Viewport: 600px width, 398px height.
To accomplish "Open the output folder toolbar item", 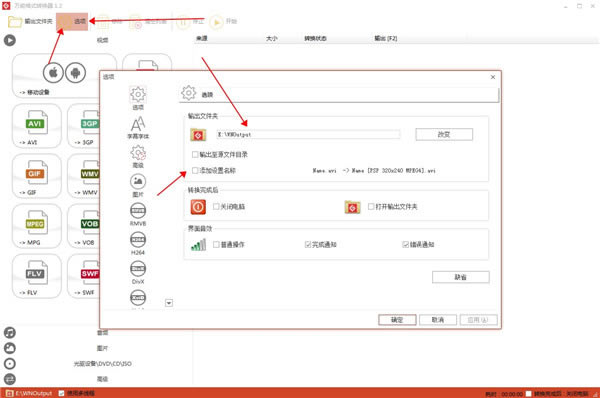I will (x=30, y=21).
